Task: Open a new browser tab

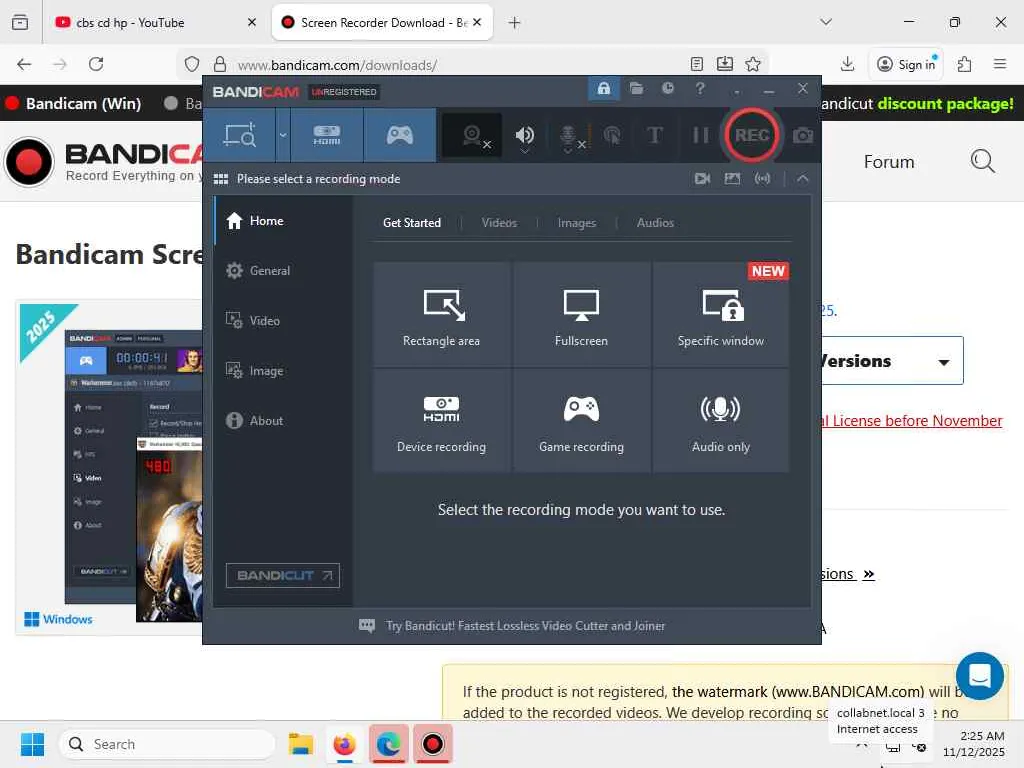Action: pos(515,23)
